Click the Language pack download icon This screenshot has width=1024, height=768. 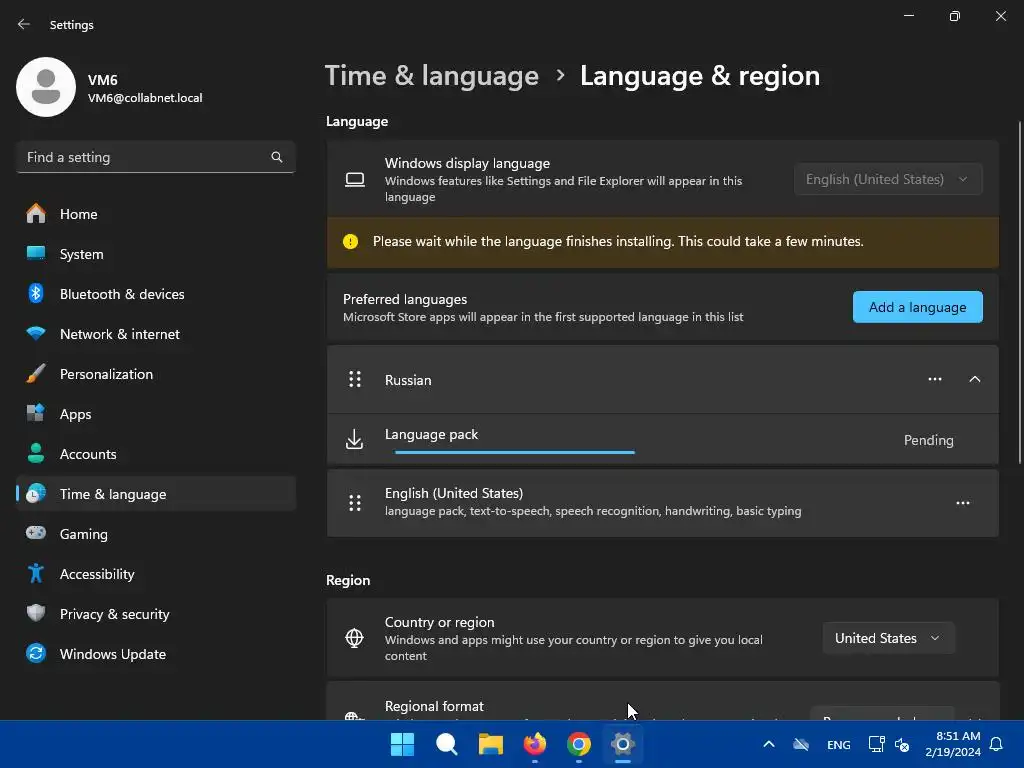355,440
